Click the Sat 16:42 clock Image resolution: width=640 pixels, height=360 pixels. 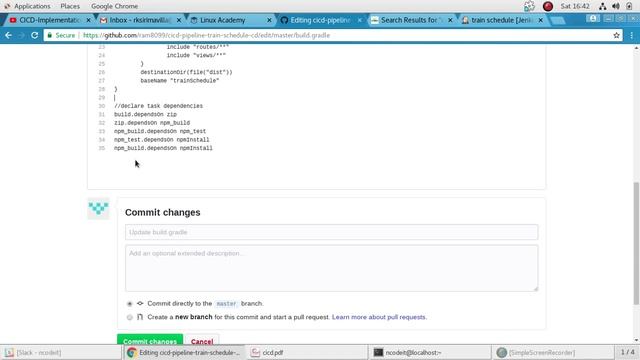pyautogui.click(x=575, y=6)
